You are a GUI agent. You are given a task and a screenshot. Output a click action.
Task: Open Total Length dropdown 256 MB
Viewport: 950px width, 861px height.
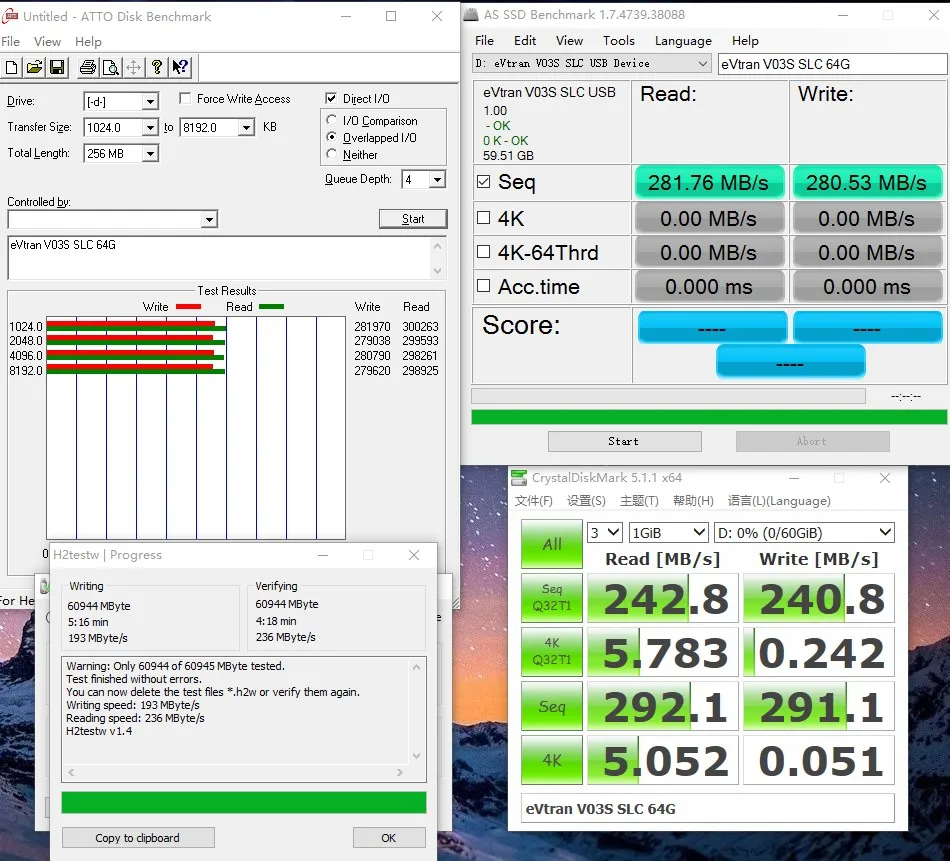(150, 153)
